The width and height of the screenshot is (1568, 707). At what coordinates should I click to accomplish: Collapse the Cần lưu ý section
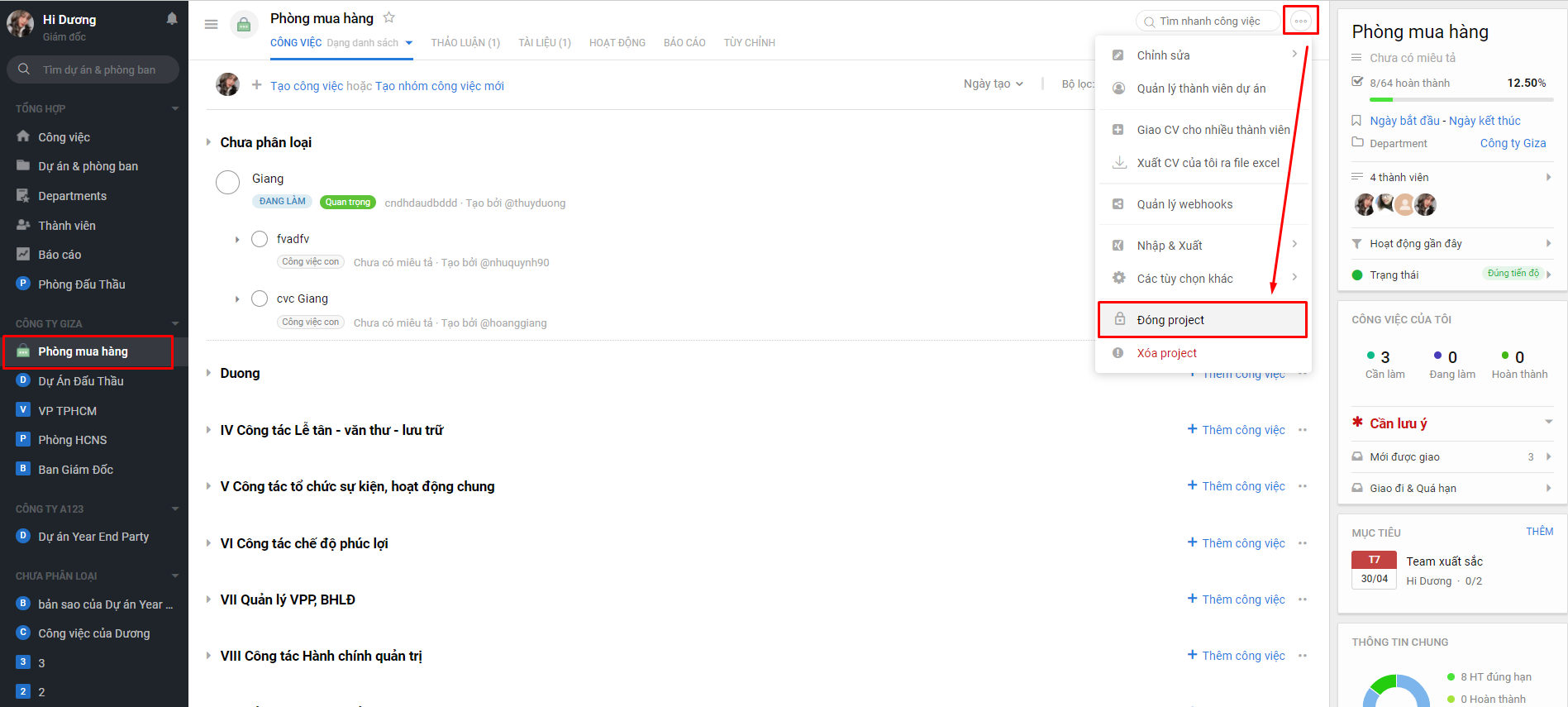[1548, 423]
